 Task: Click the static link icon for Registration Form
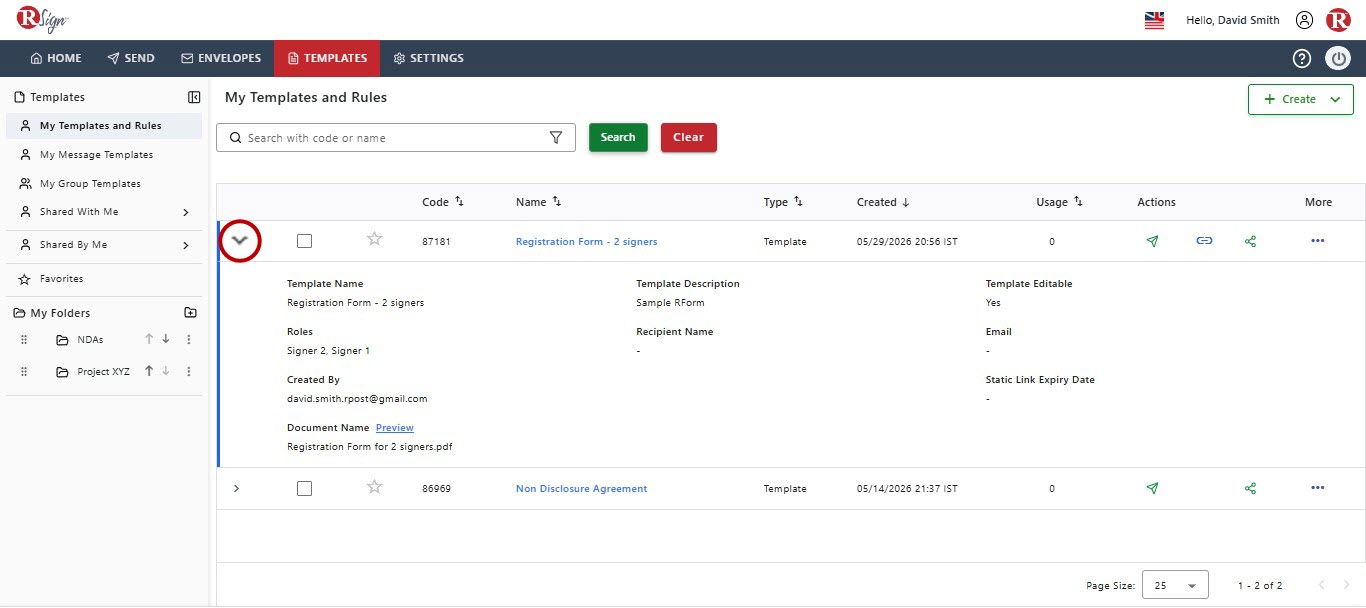(1204, 241)
